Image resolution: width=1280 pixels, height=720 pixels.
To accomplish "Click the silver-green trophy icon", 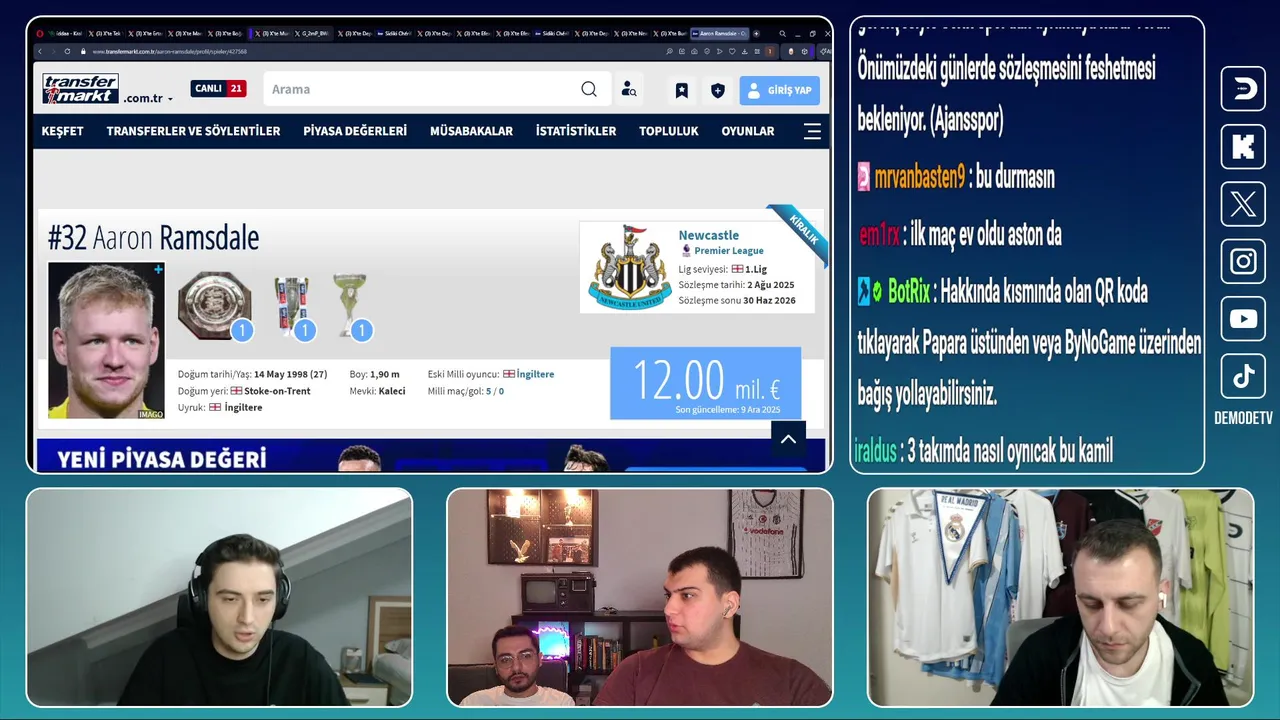I will (351, 306).
